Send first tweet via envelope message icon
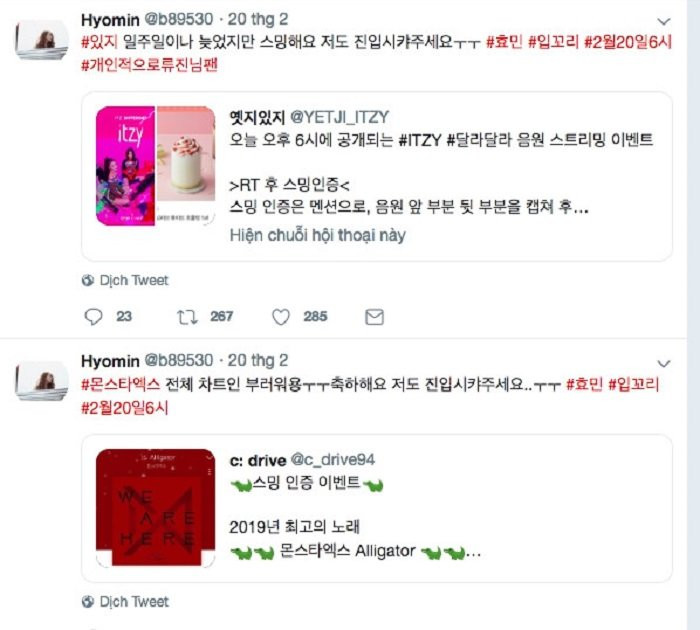 [374, 317]
